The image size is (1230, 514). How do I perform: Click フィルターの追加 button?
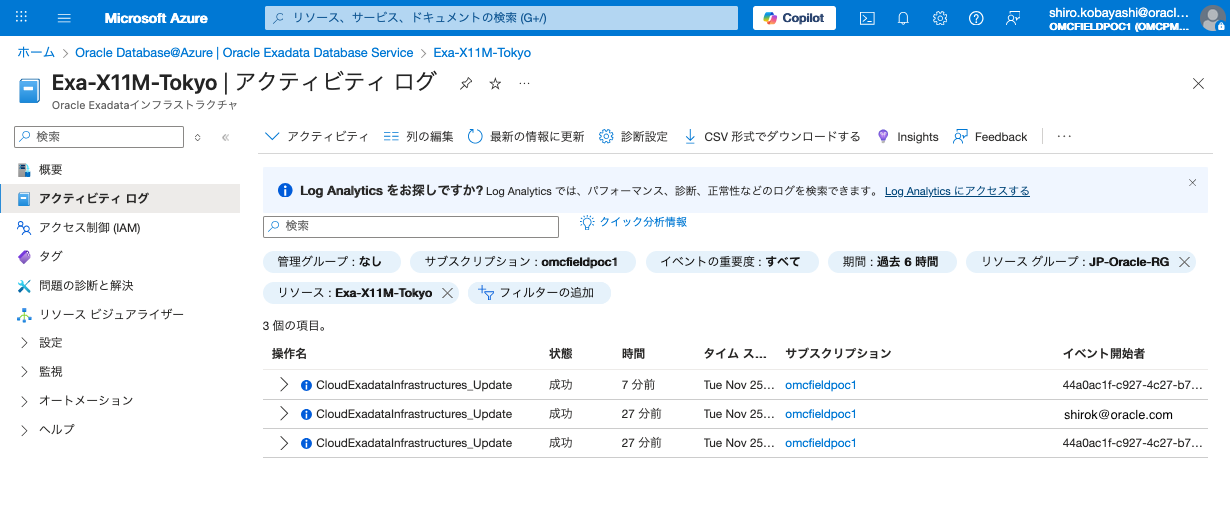pos(539,293)
